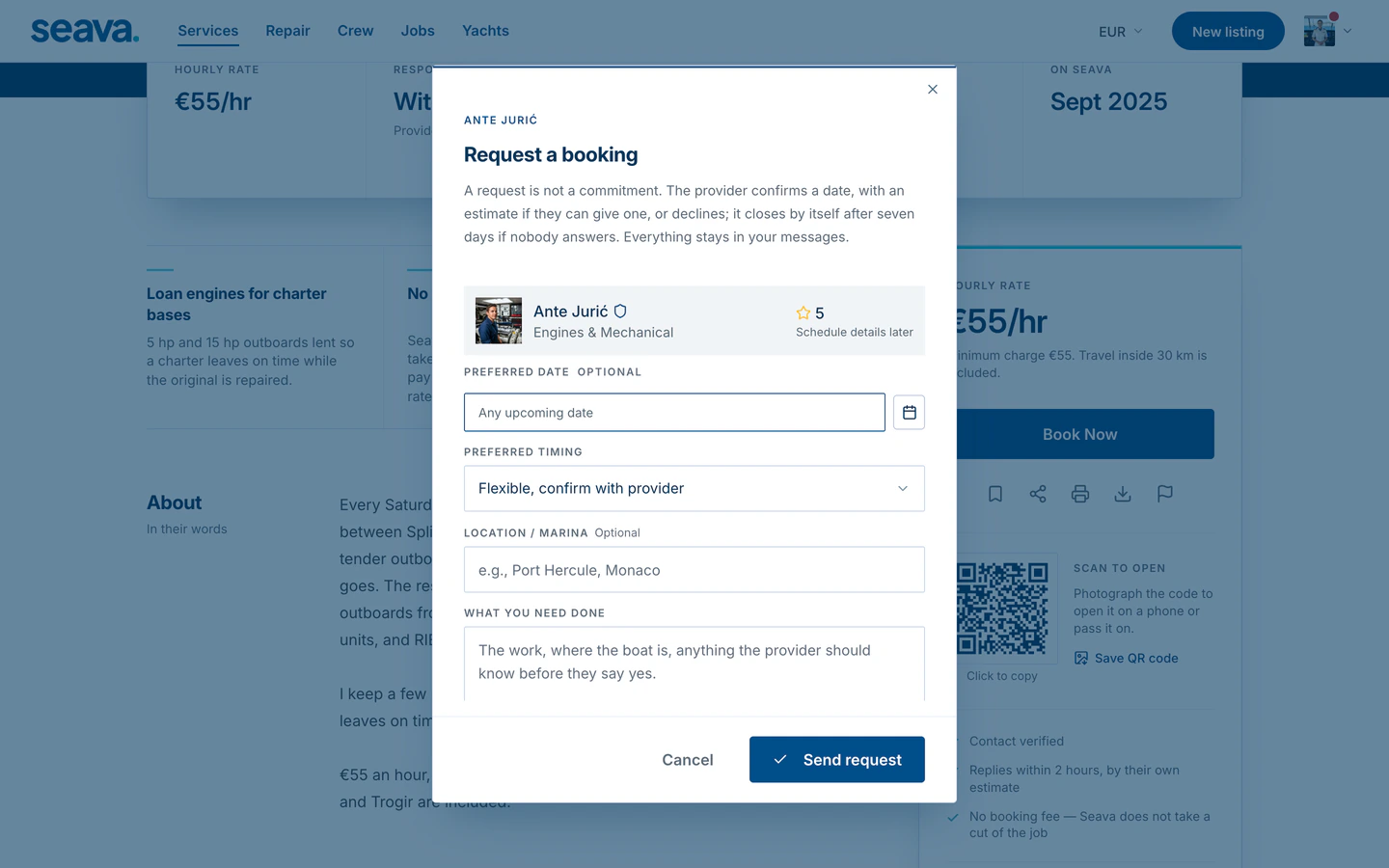Expand the Preferred timing dropdown
Screen dimensions: 1389x868
pos(694,488)
